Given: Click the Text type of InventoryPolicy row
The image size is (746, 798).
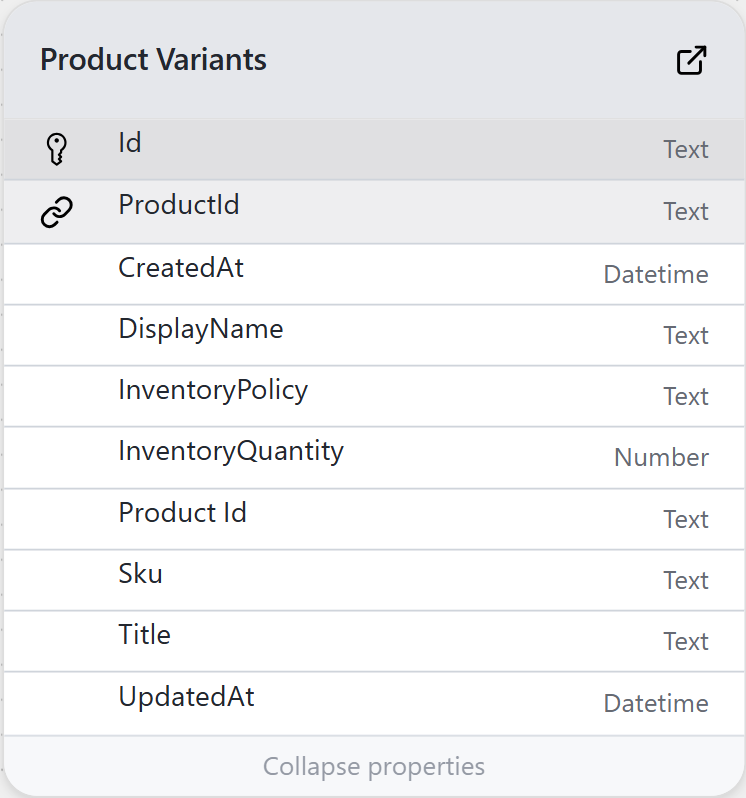Looking at the screenshot, I should click(686, 397).
